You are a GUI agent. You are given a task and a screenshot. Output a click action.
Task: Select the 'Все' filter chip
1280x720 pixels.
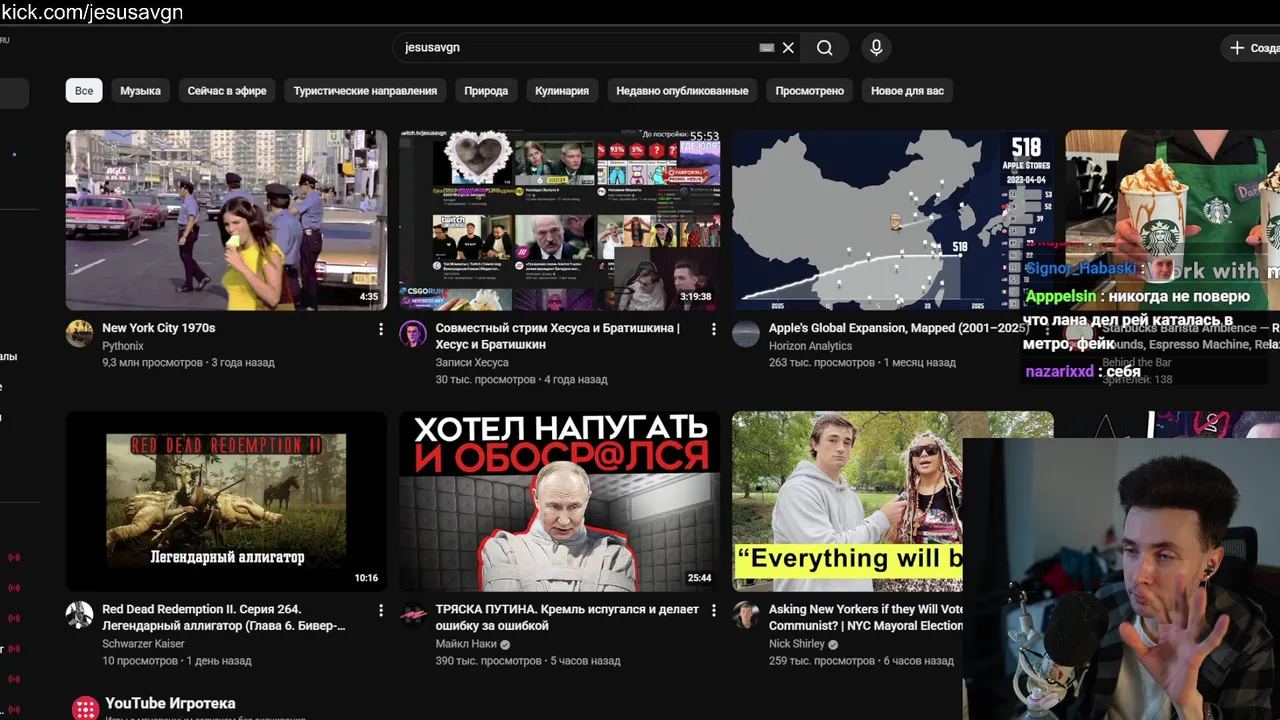point(84,90)
